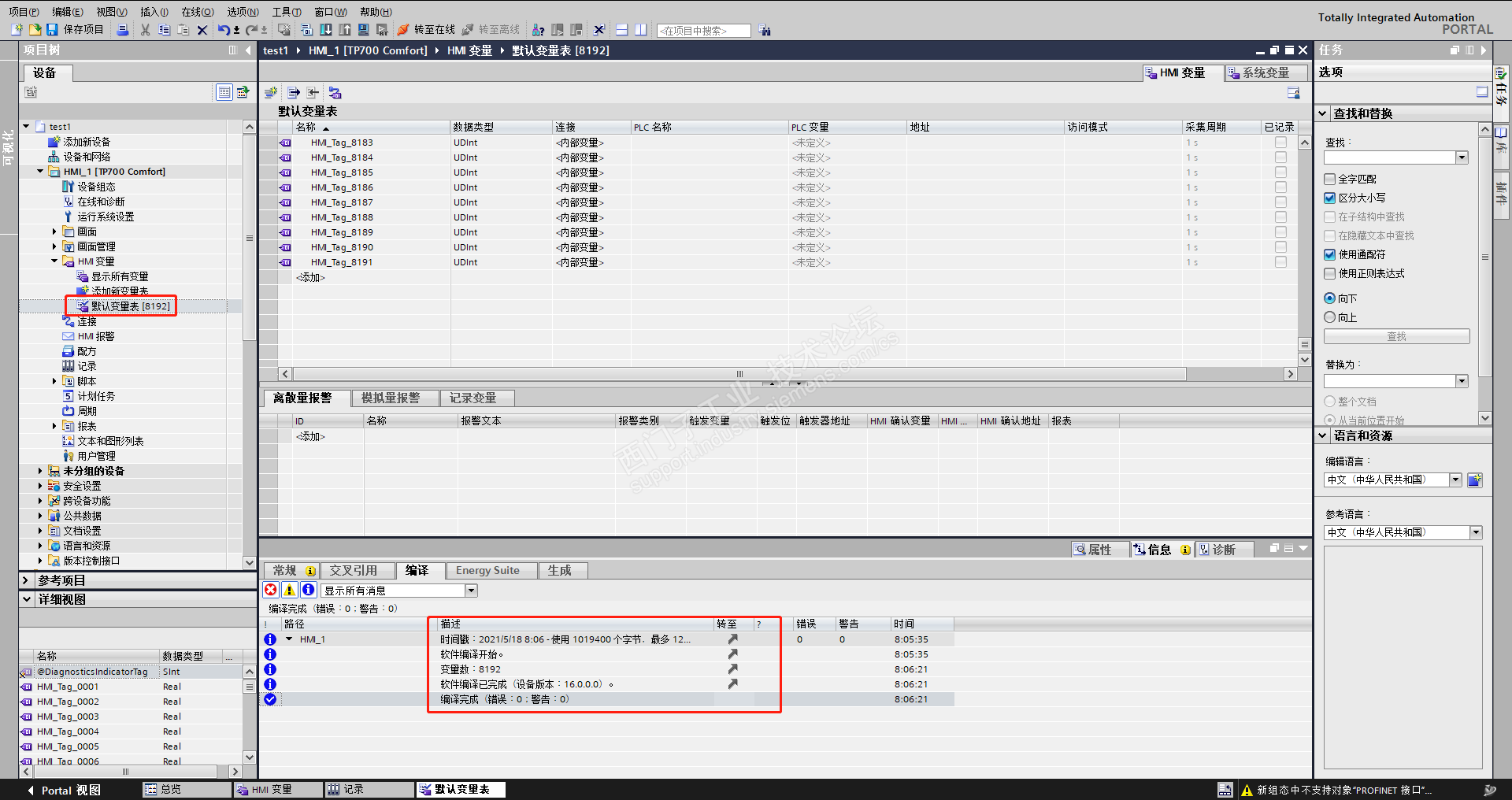Click the print icon in the toolbar
The width and height of the screenshot is (1512, 800).
pyautogui.click(x=122, y=30)
